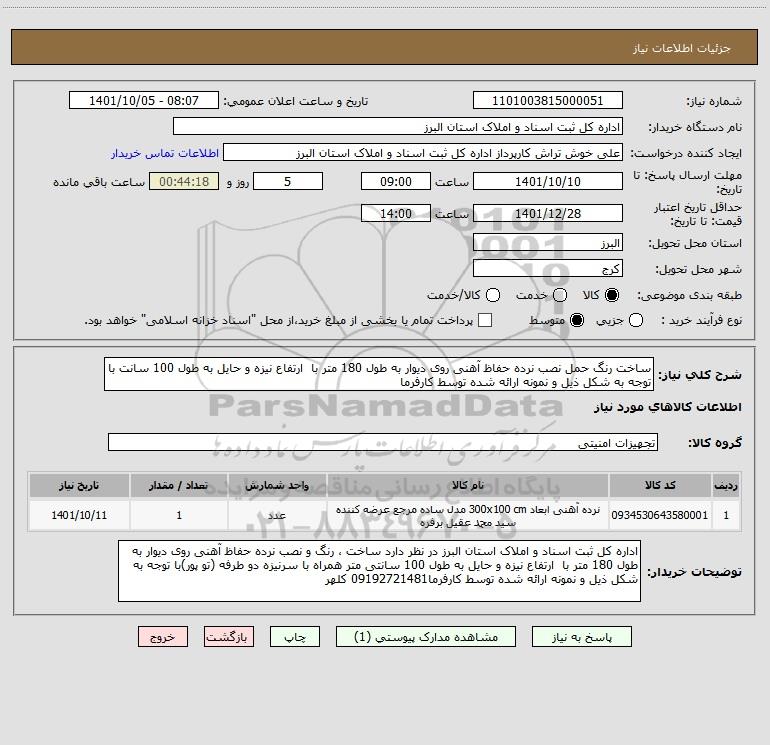This screenshot has height=745, width=770.
Task: Click the پاسخ به نیاز button
Action: [581, 637]
